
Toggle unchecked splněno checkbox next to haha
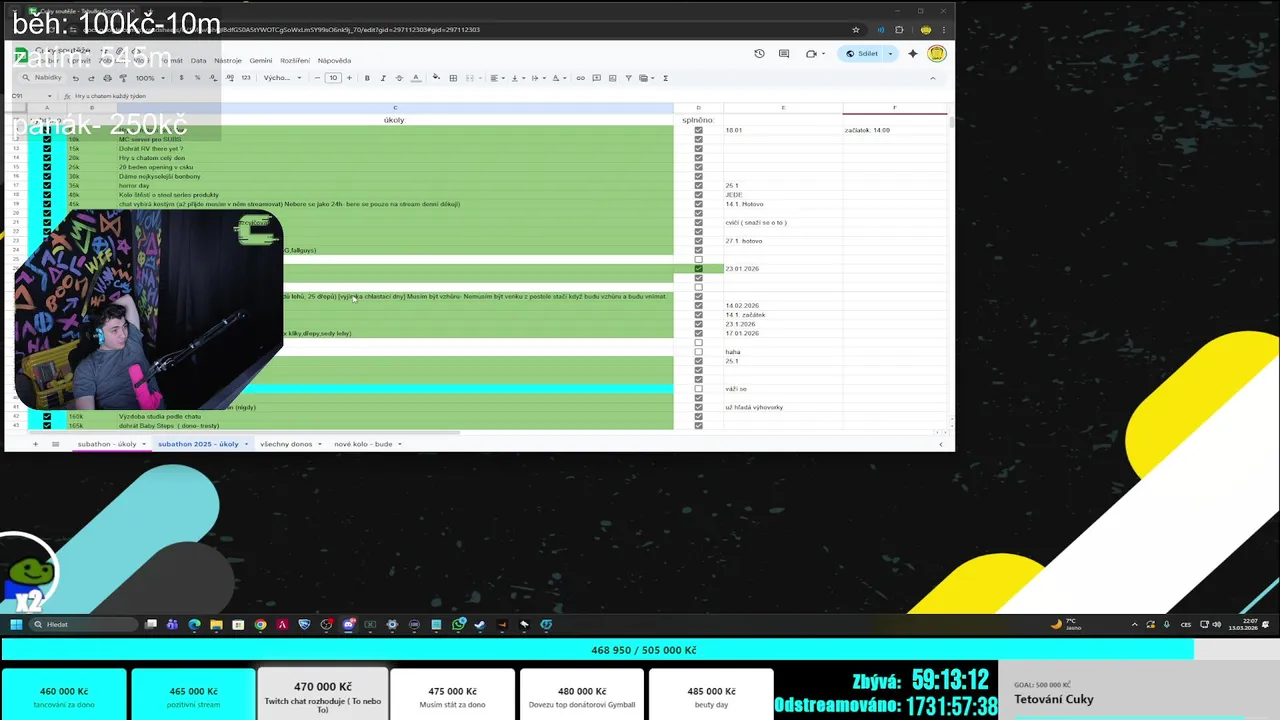click(x=698, y=352)
